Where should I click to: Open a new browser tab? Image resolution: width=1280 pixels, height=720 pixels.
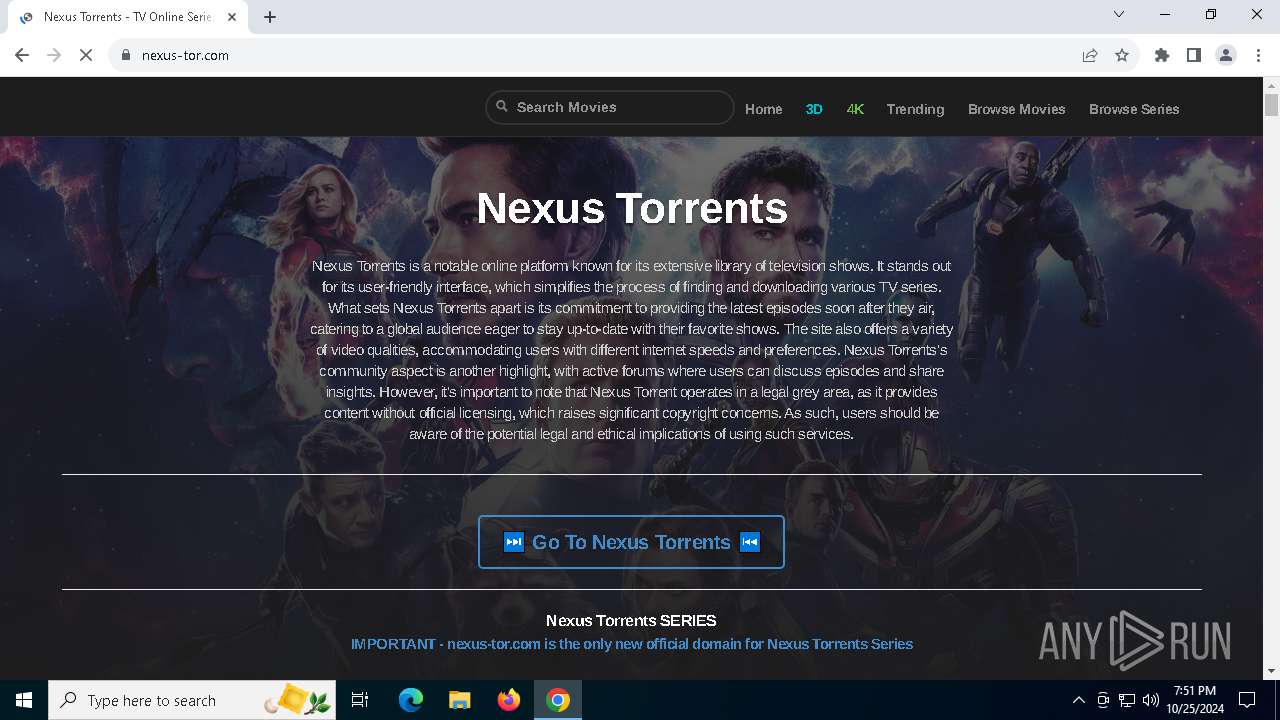[x=270, y=17]
